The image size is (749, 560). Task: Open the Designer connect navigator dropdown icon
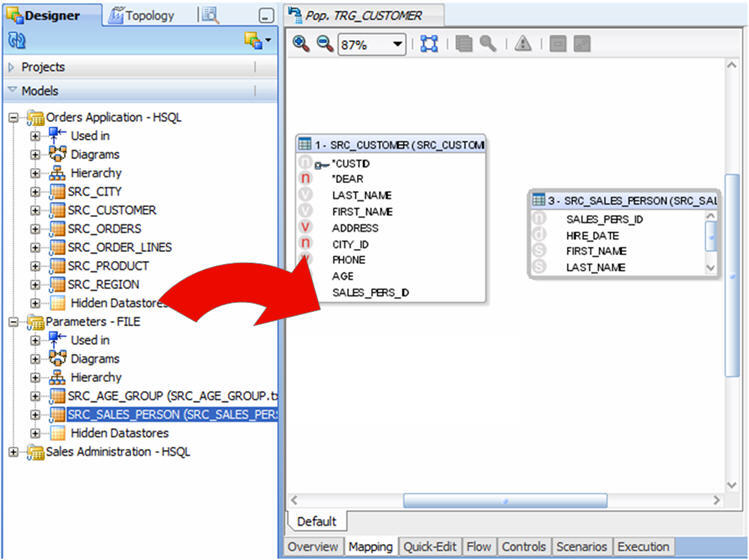coord(257,41)
